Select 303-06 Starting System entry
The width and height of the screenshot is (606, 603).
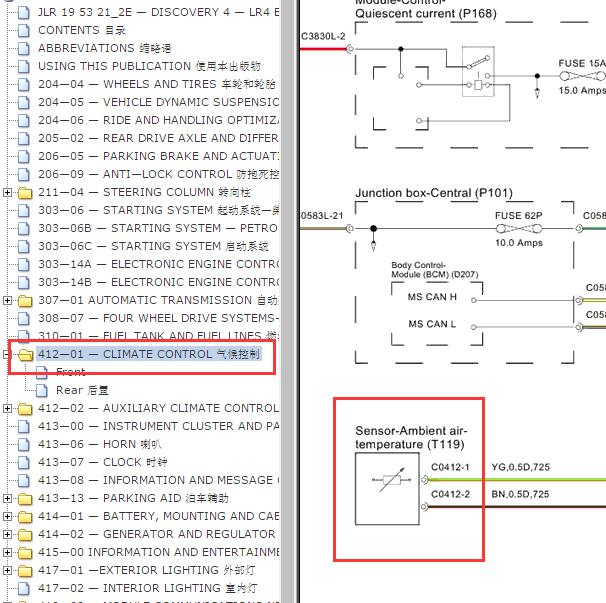(158, 210)
